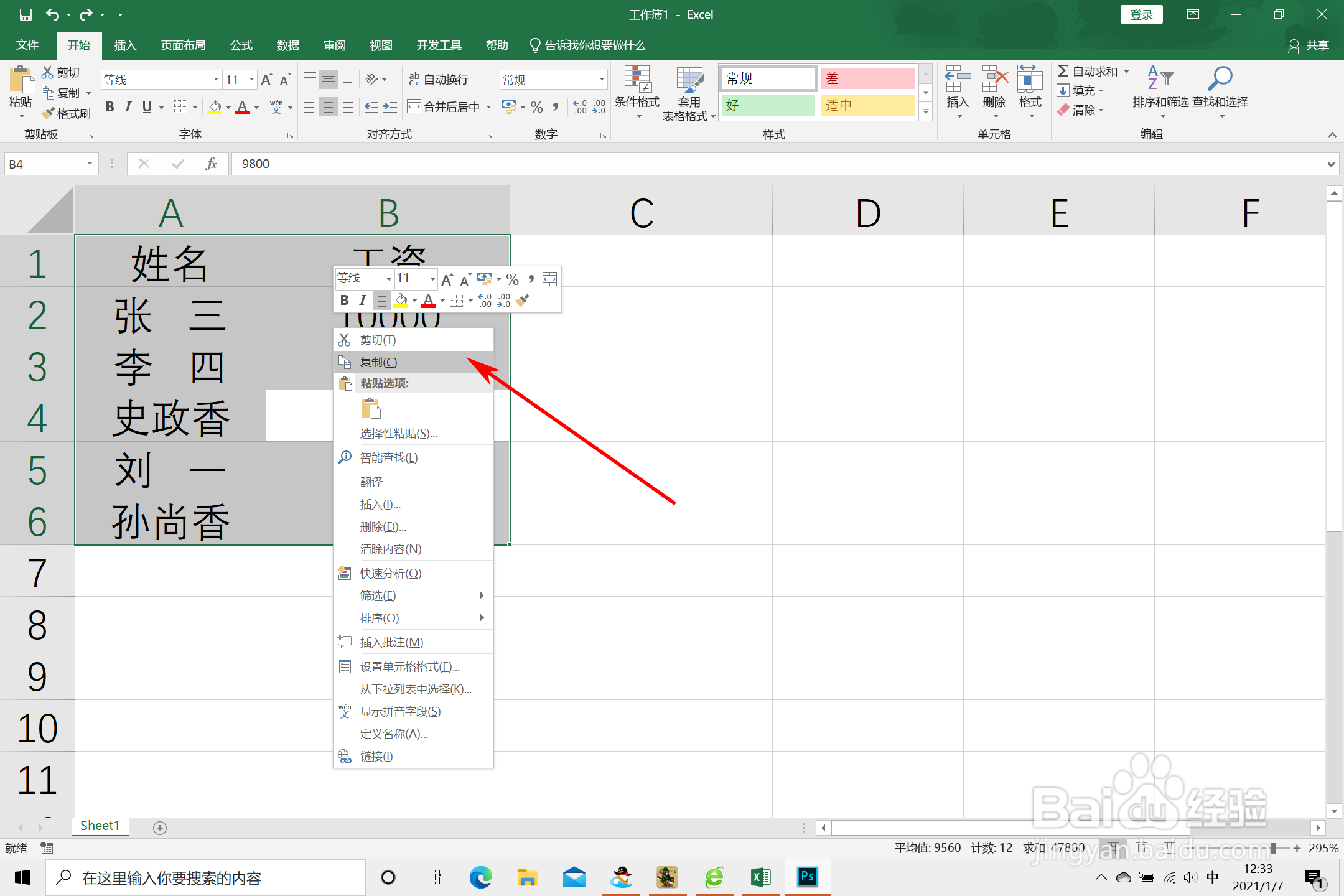This screenshot has height=896, width=1344.
Task: Click the Insert Function fx icon
Action: point(211,164)
